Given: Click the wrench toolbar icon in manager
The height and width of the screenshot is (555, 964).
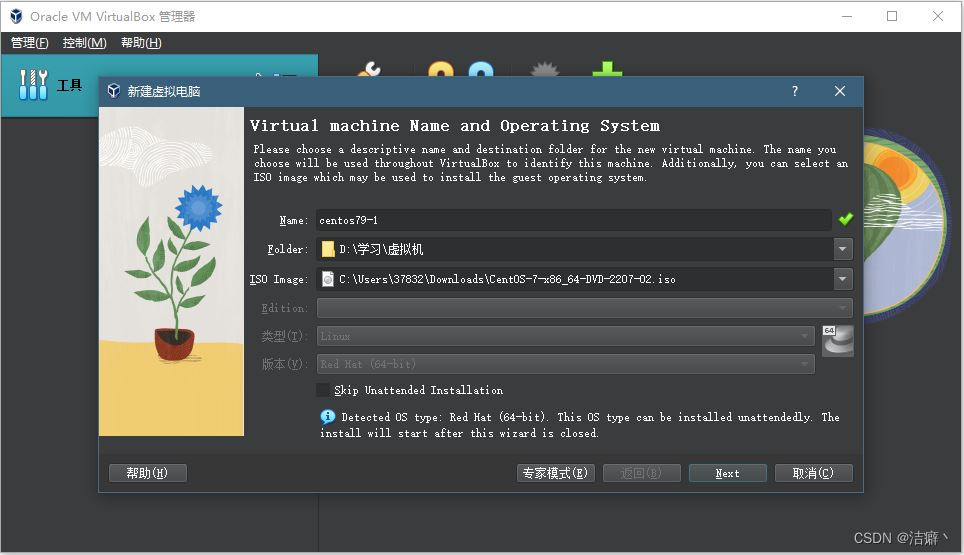Looking at the screenshot, I should 369,69.
